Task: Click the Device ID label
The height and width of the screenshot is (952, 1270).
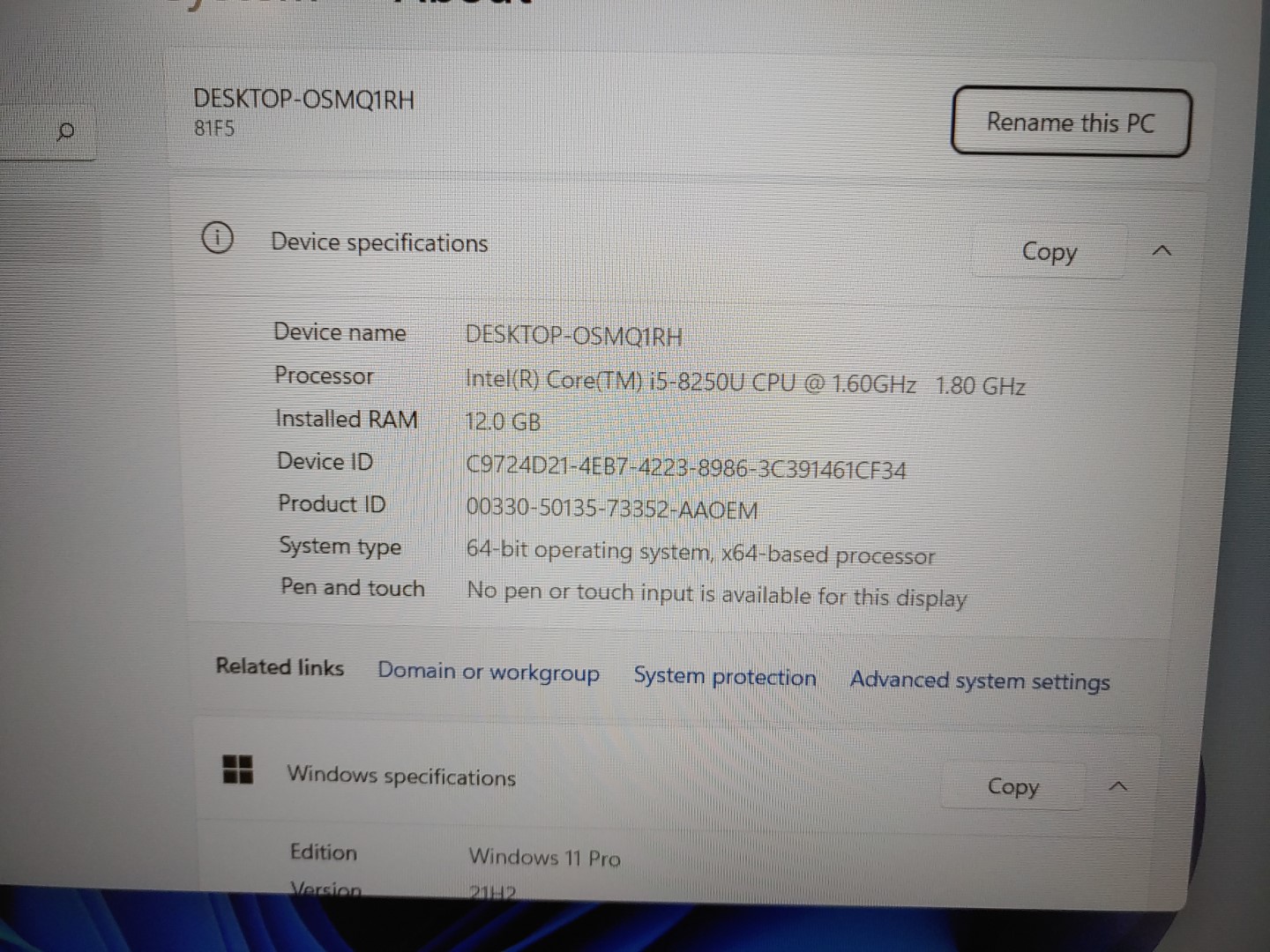Action: 325,461
